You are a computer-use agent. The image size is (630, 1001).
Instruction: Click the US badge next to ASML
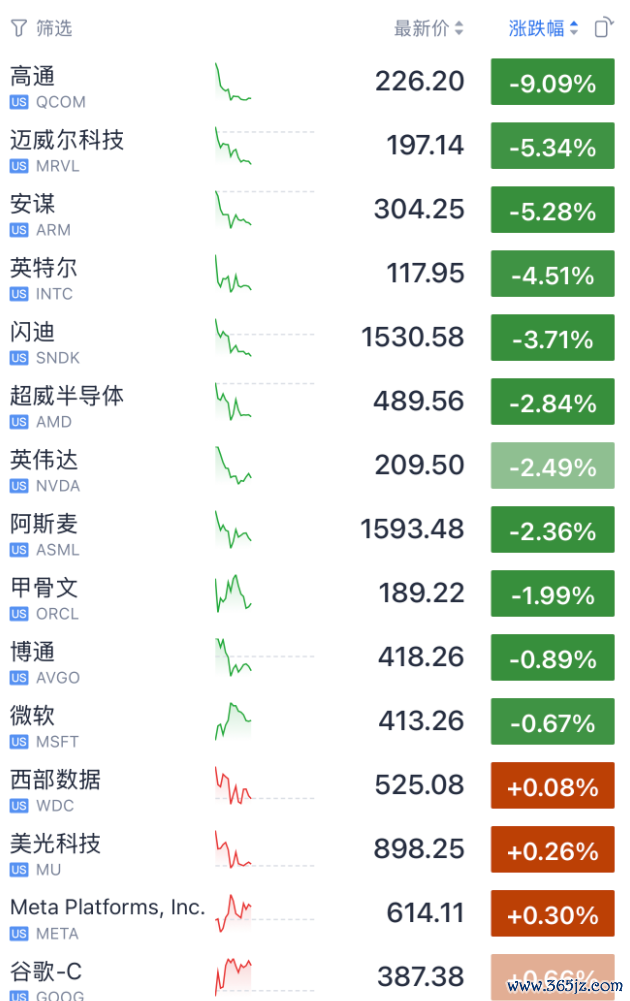click(19, 550)
